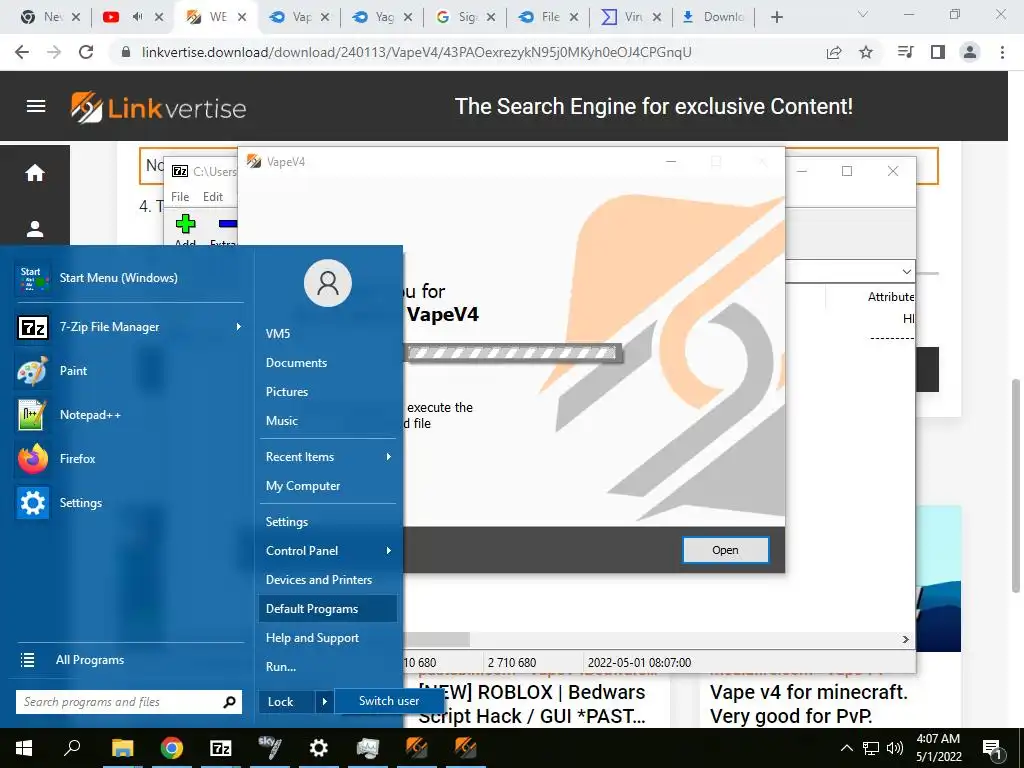Viewport: 1024px width, 768px height.
Task: Click the Windows Start button
Action: (x=24, y=748)
